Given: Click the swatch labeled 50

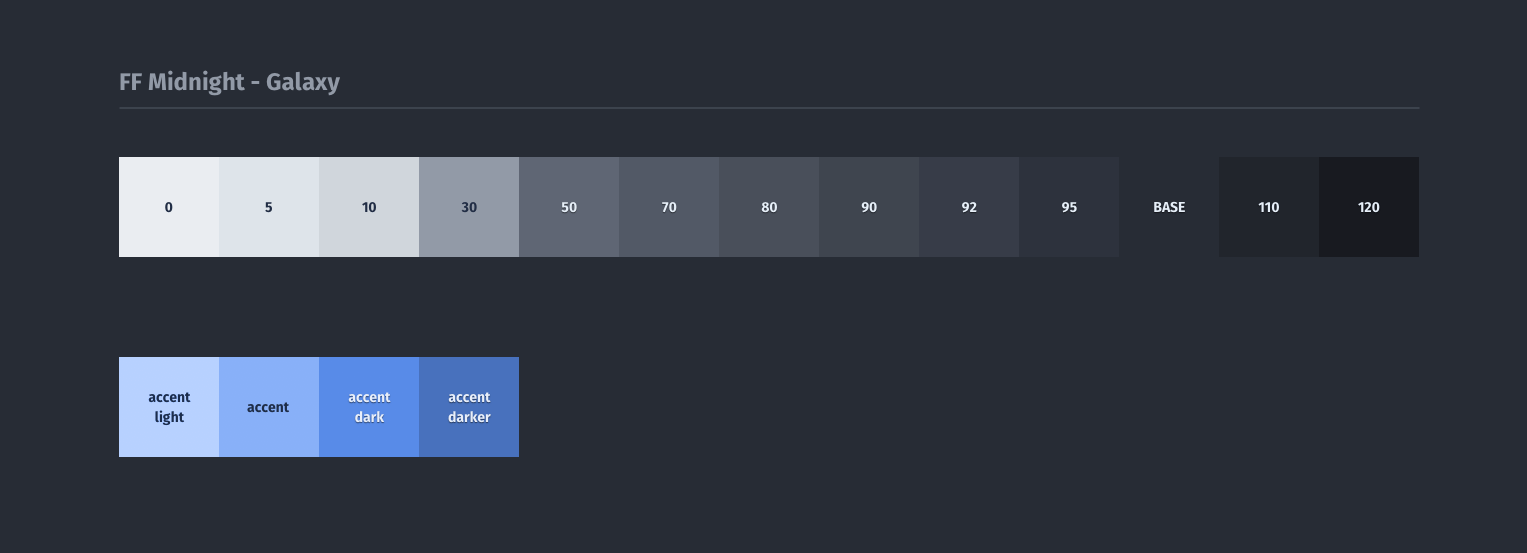Looking at the screenshot, I should point(569,207).
